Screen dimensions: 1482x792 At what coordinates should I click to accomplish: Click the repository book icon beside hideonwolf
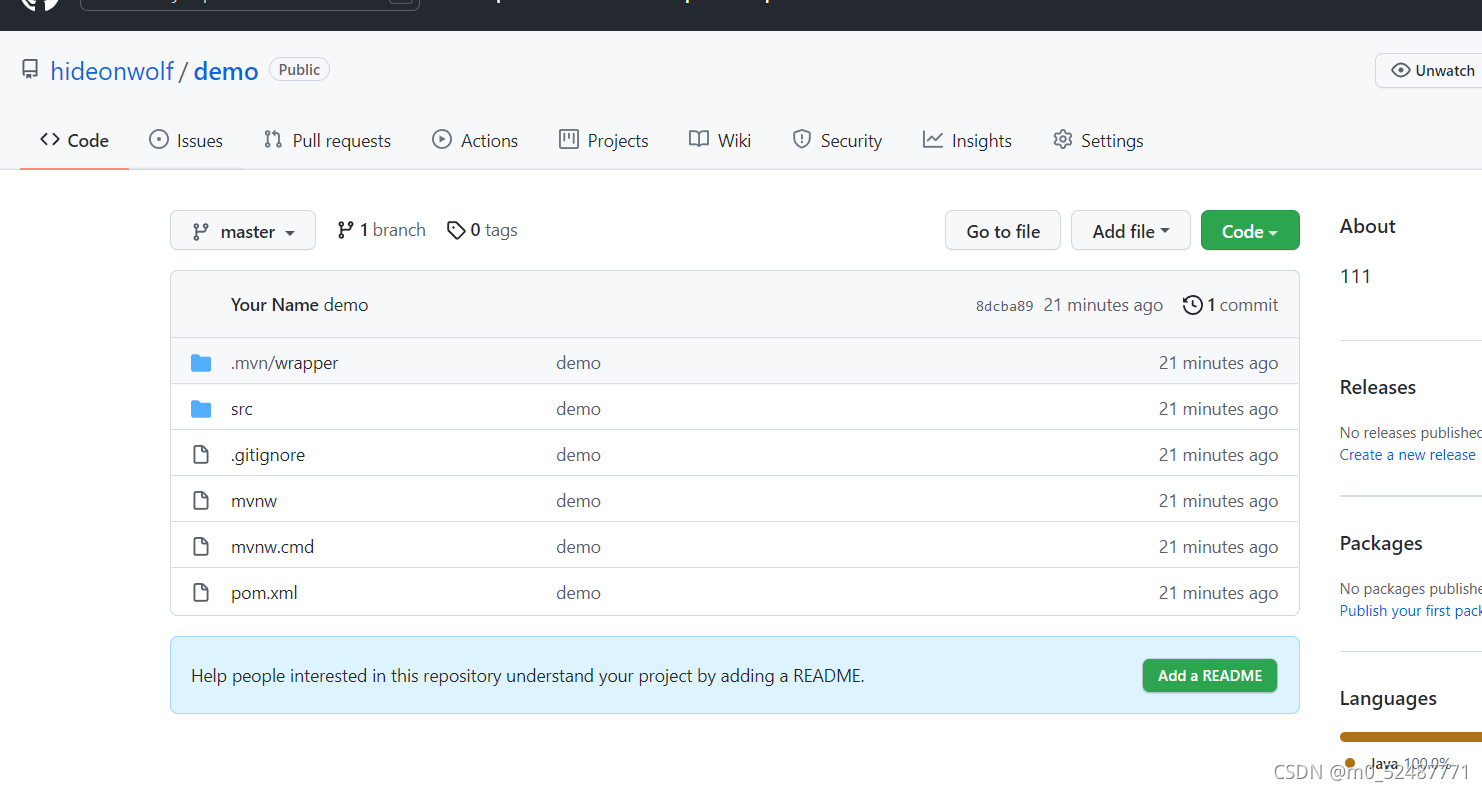click(30, 70)
